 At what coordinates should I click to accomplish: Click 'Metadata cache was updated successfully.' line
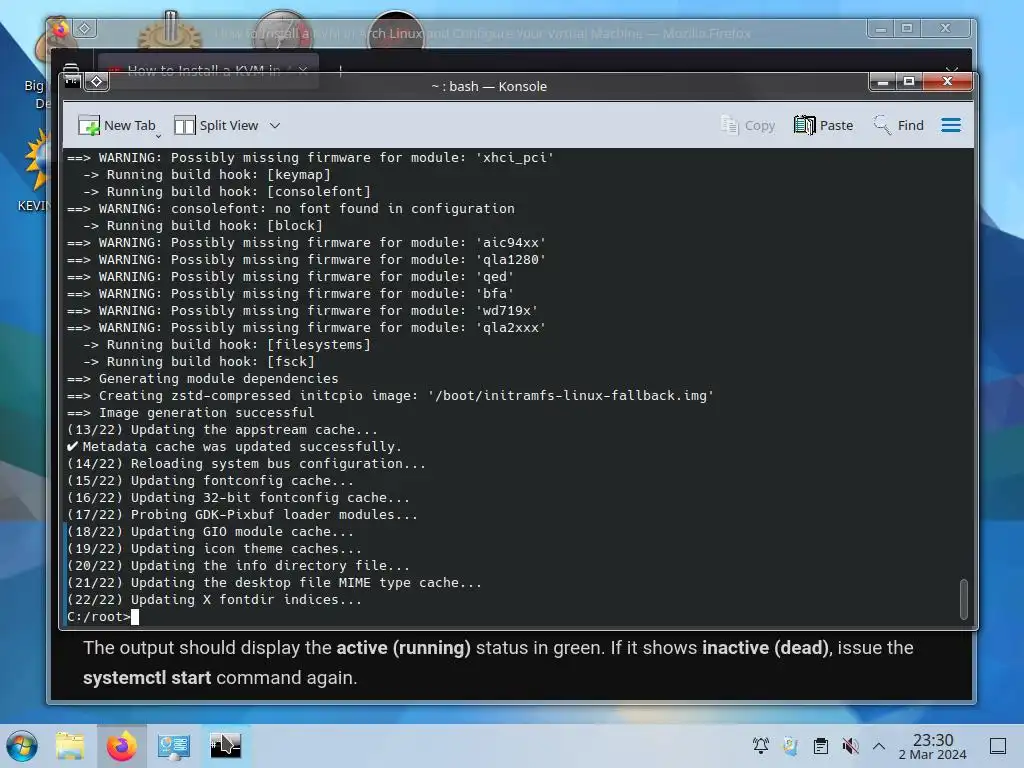click(x=234, y=447)
